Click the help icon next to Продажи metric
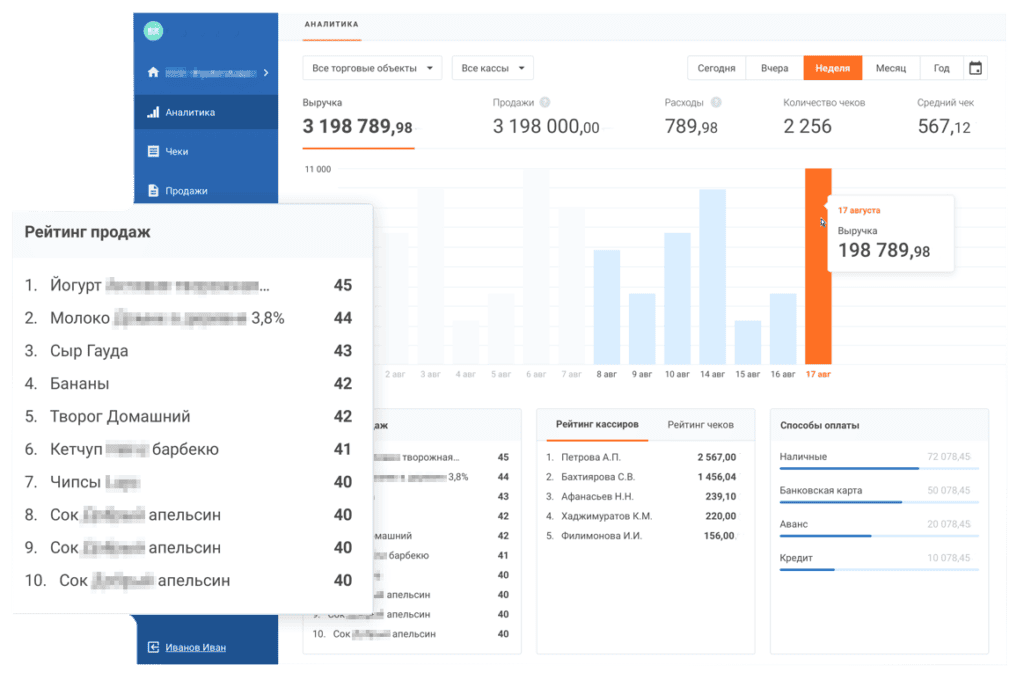1024x680 pixels. [x=545, y=103]
